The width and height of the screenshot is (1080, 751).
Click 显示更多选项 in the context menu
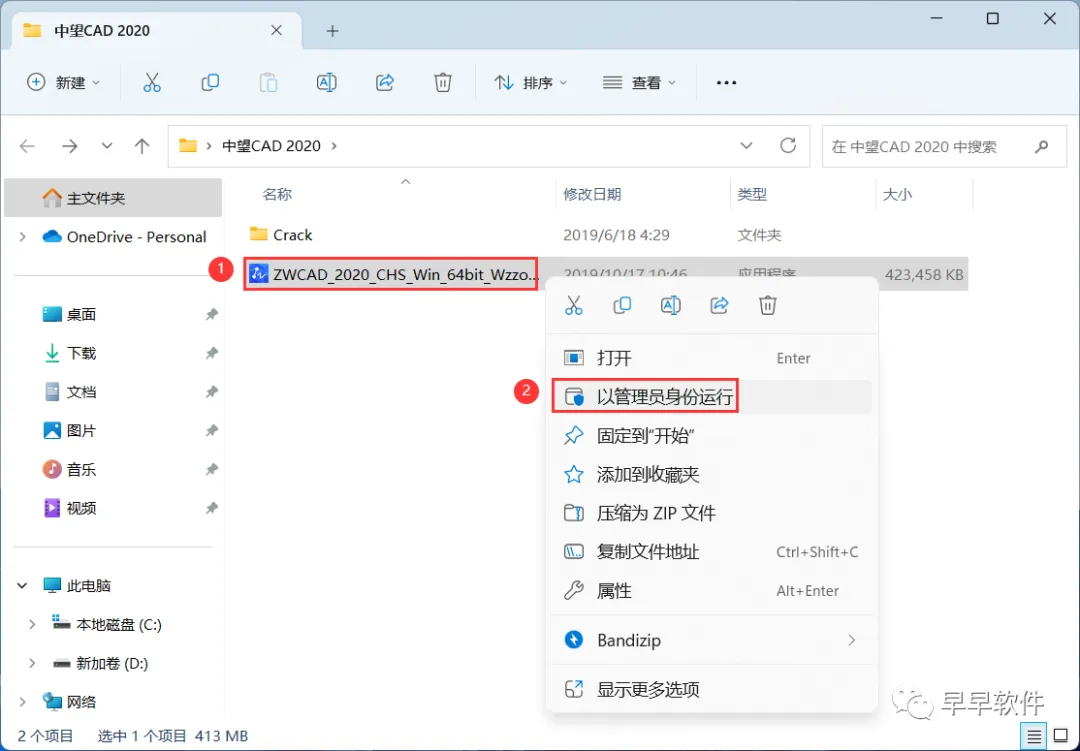pos(712,689)
